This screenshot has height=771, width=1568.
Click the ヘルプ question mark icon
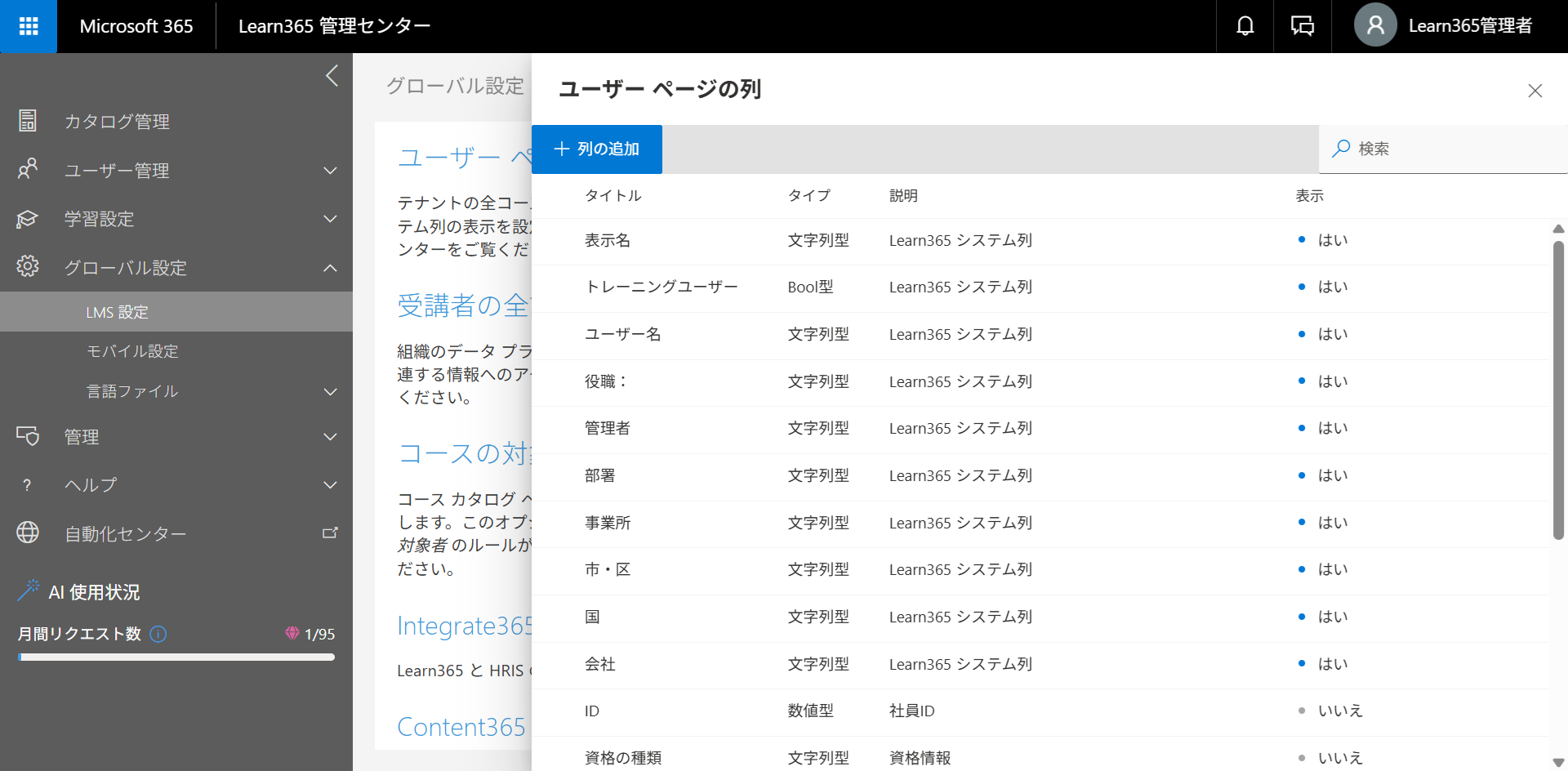click(27, 485)
